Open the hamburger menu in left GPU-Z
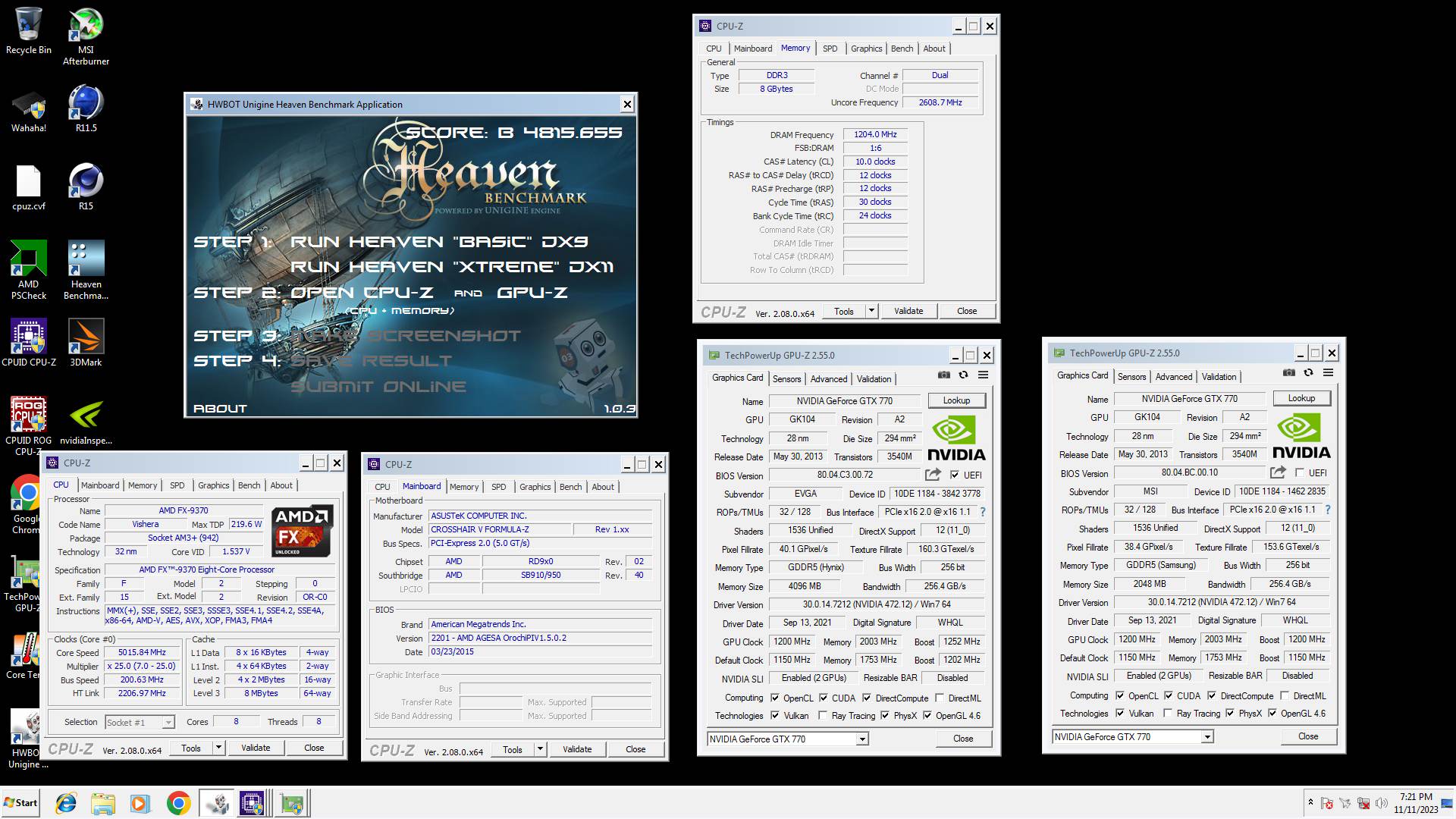This screenshot has width=1456, height=819. 983,375
